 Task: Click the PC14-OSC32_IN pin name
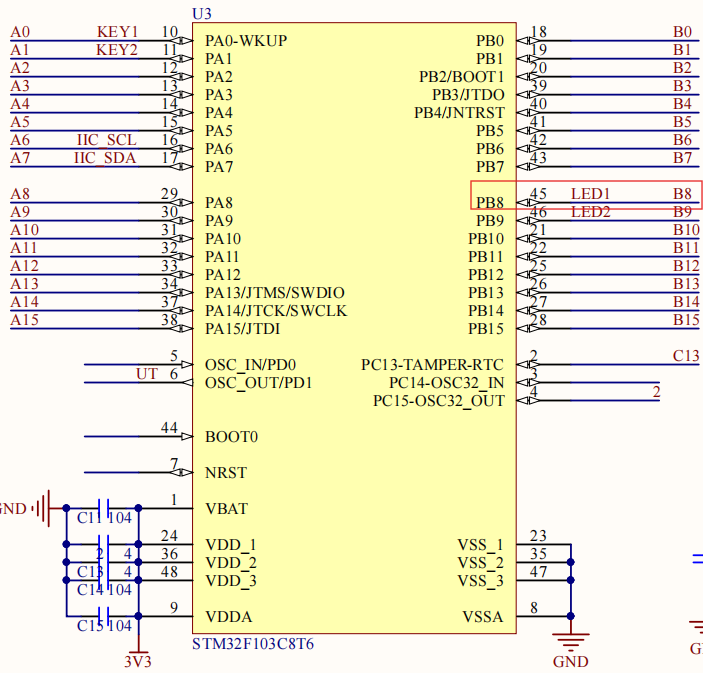click(x=447, y=383)
